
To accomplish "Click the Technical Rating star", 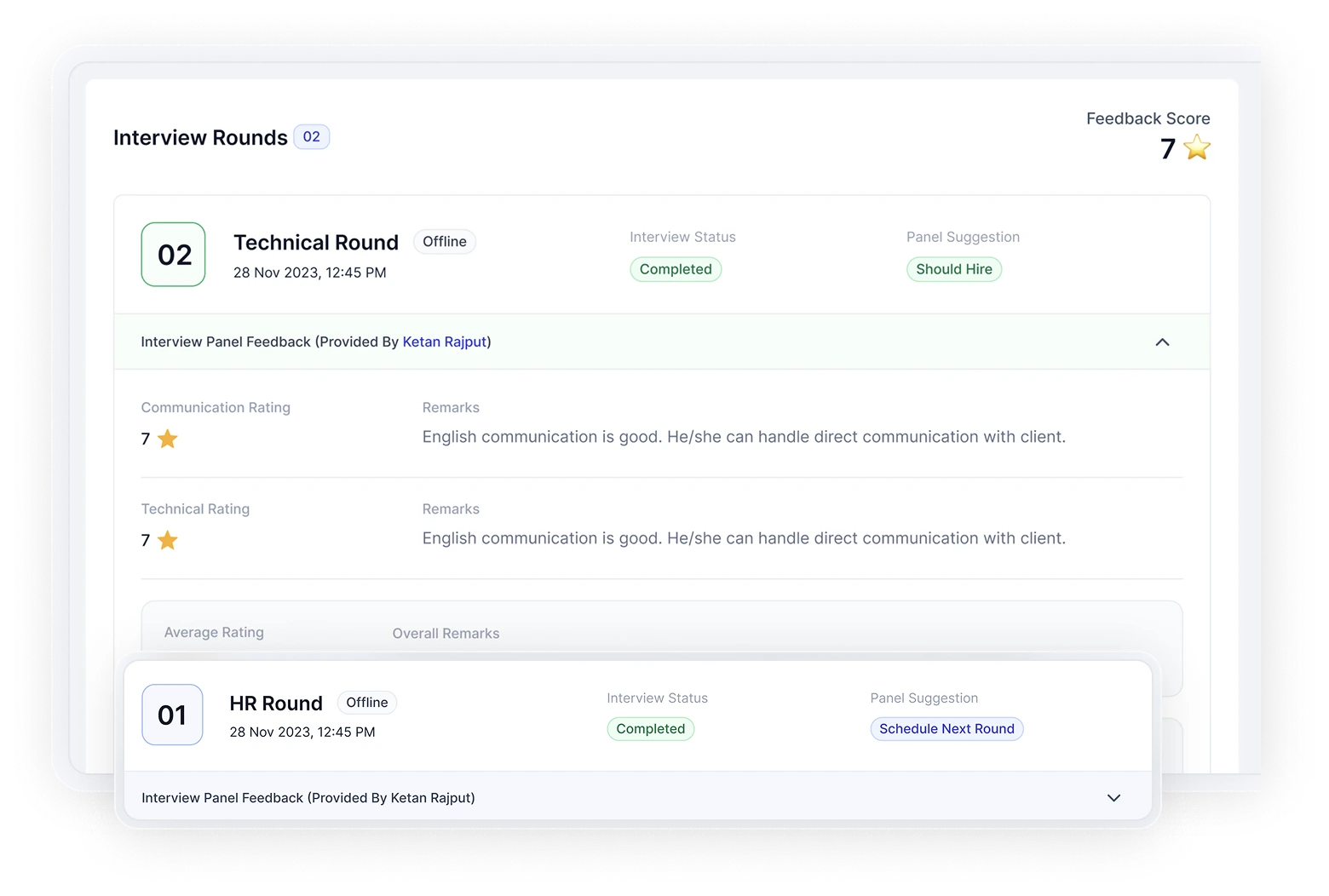I will point(168,540).
